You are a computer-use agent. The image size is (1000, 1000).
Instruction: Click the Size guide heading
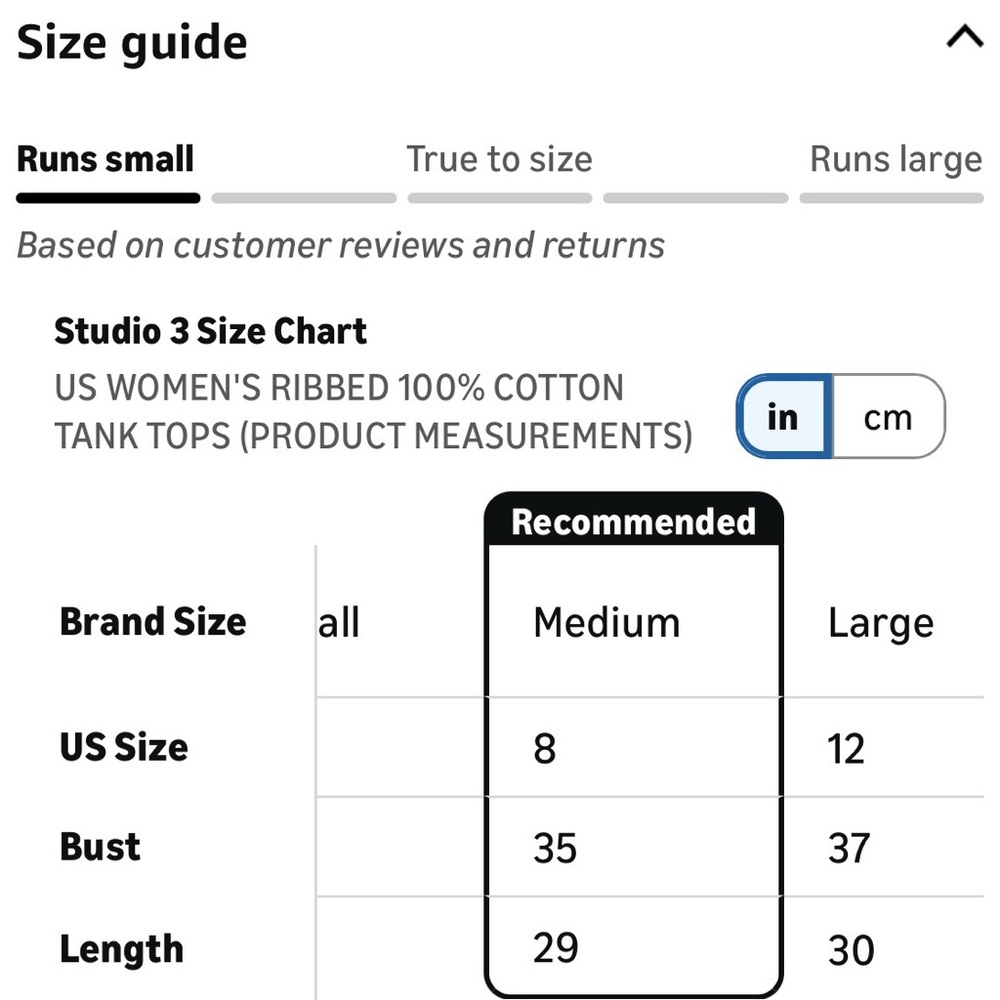[132, 43]
